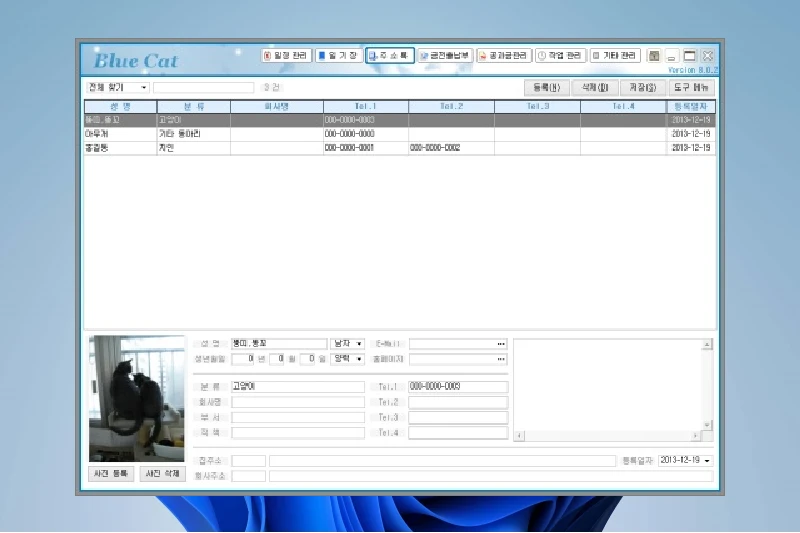Viewport: 800px width, 533px height.
Task: Expand the 전체 찾기 search filter dropdown
Action: click(143, 88)
